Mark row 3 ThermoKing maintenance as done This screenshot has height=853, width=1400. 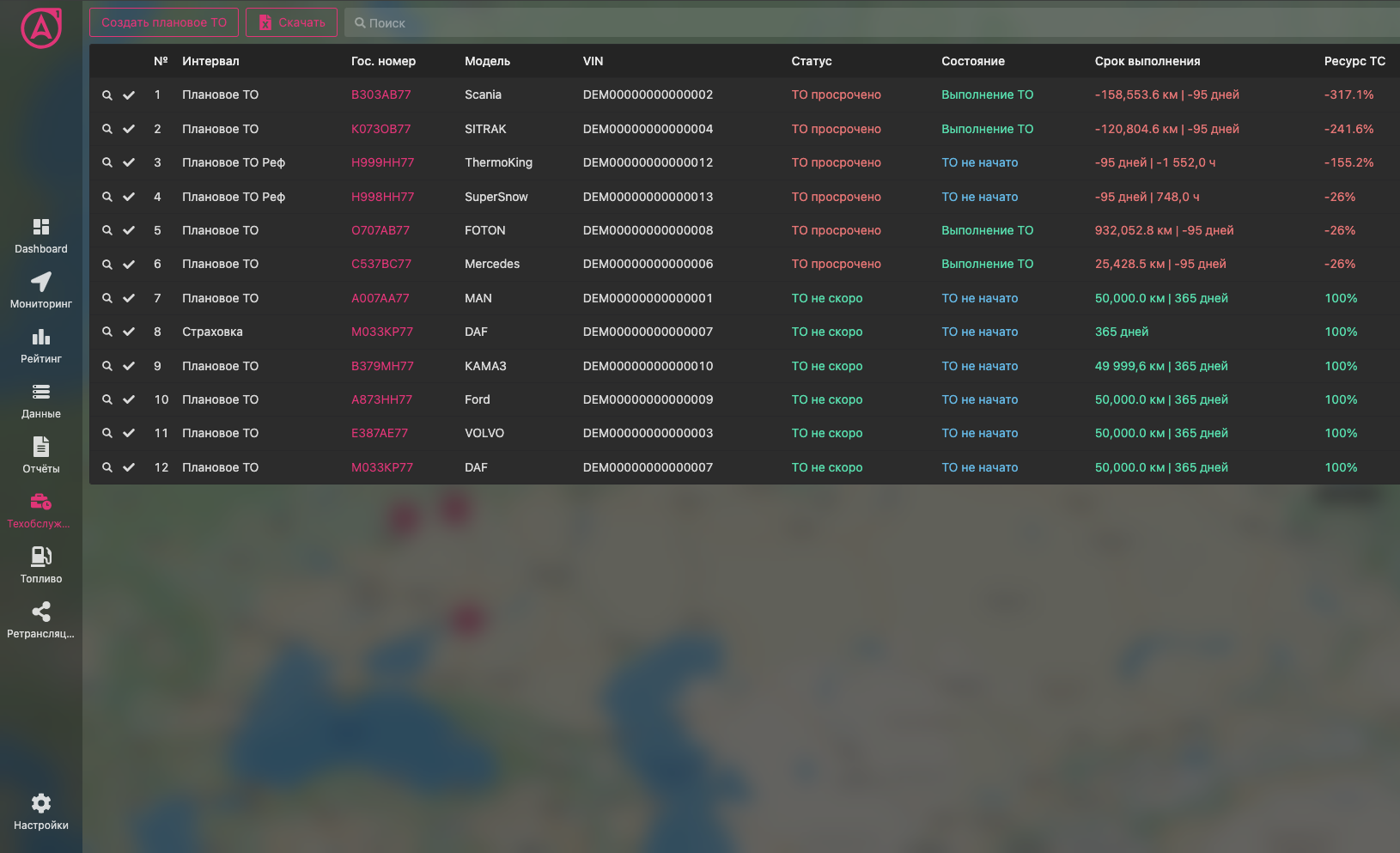(x=129, y=162)
